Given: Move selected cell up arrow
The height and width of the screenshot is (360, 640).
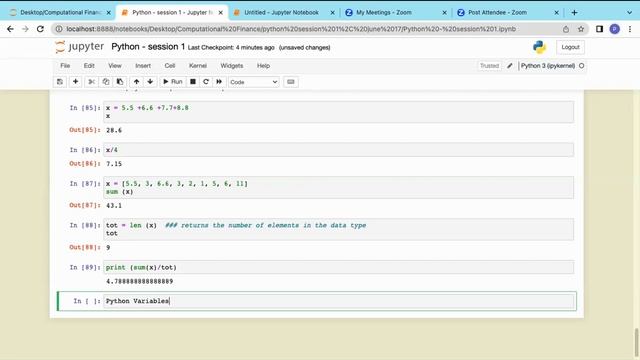Looking at the screenshot, I should (136, 82).
